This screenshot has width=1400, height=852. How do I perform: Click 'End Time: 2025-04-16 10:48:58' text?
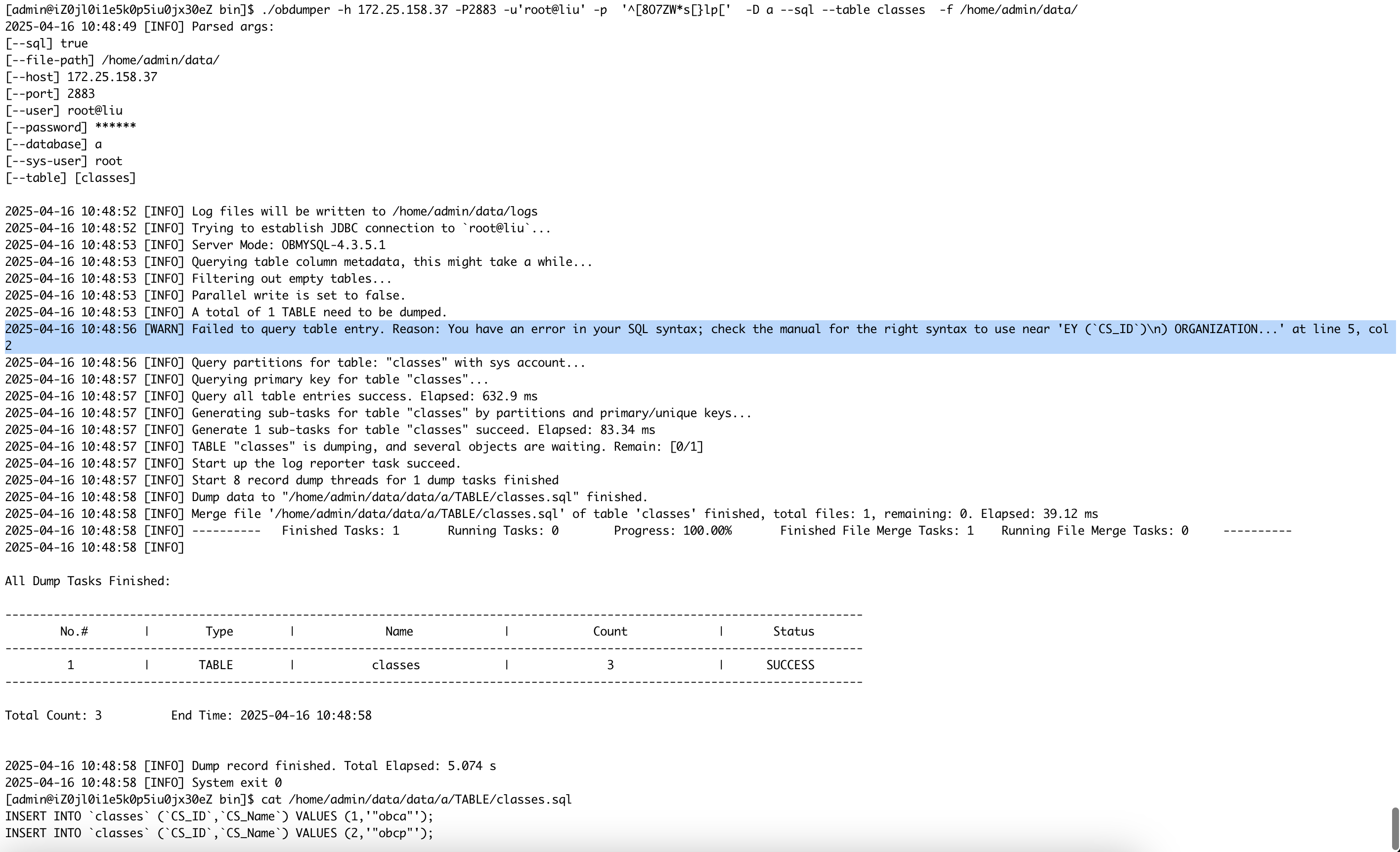271,716
